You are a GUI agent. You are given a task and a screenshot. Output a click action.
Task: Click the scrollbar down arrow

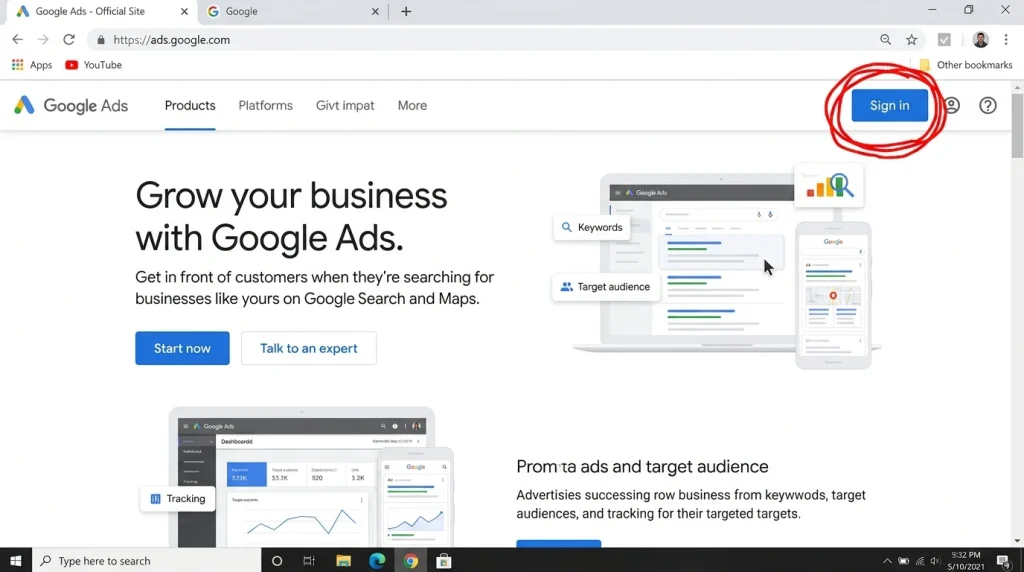[1017, 541]
